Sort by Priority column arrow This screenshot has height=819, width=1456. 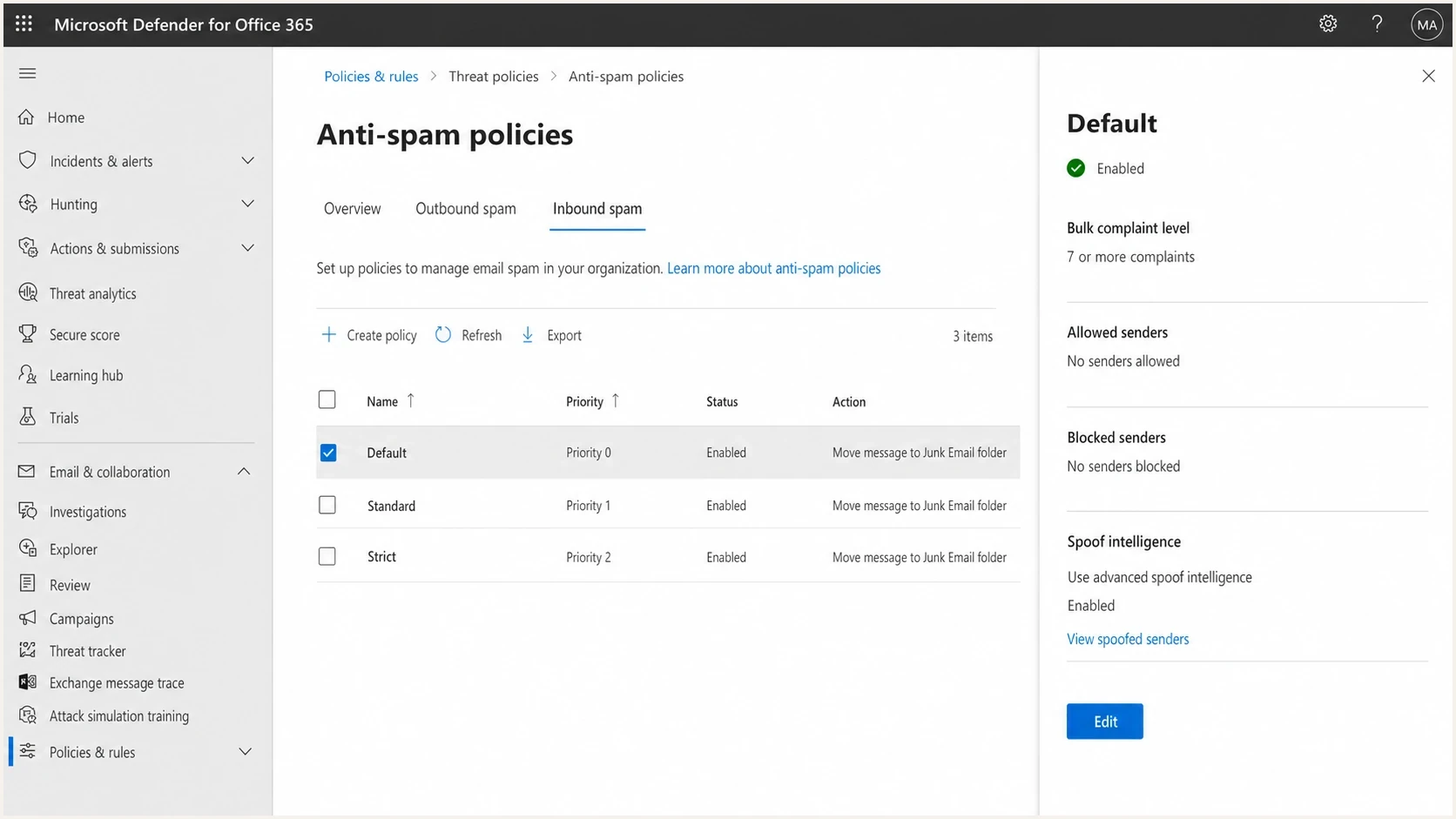click(x=615, y=400)
